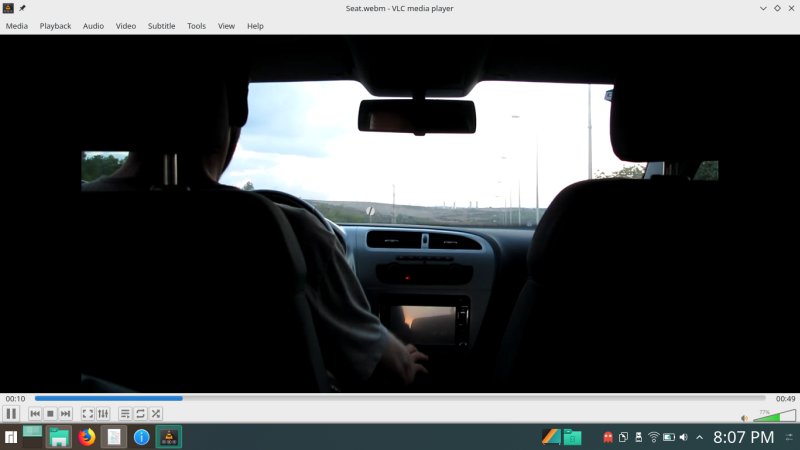Open the clipboard tray icon
The height and width of the screenshot is (450, 800).
pyautogui.click(x=623, y=437)
